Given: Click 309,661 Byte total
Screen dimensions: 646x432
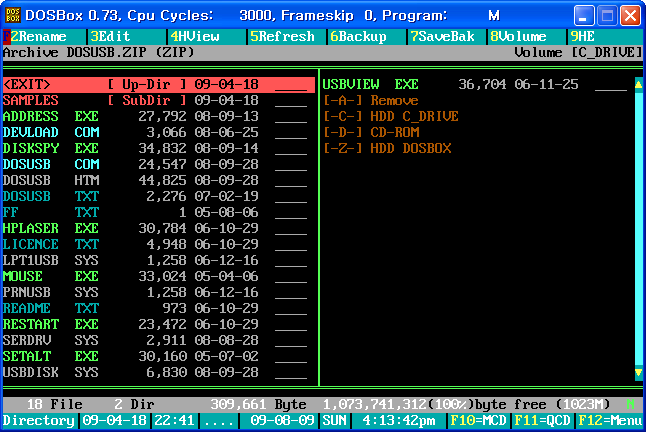Looking at the screenshot, I should coord(258,404).
